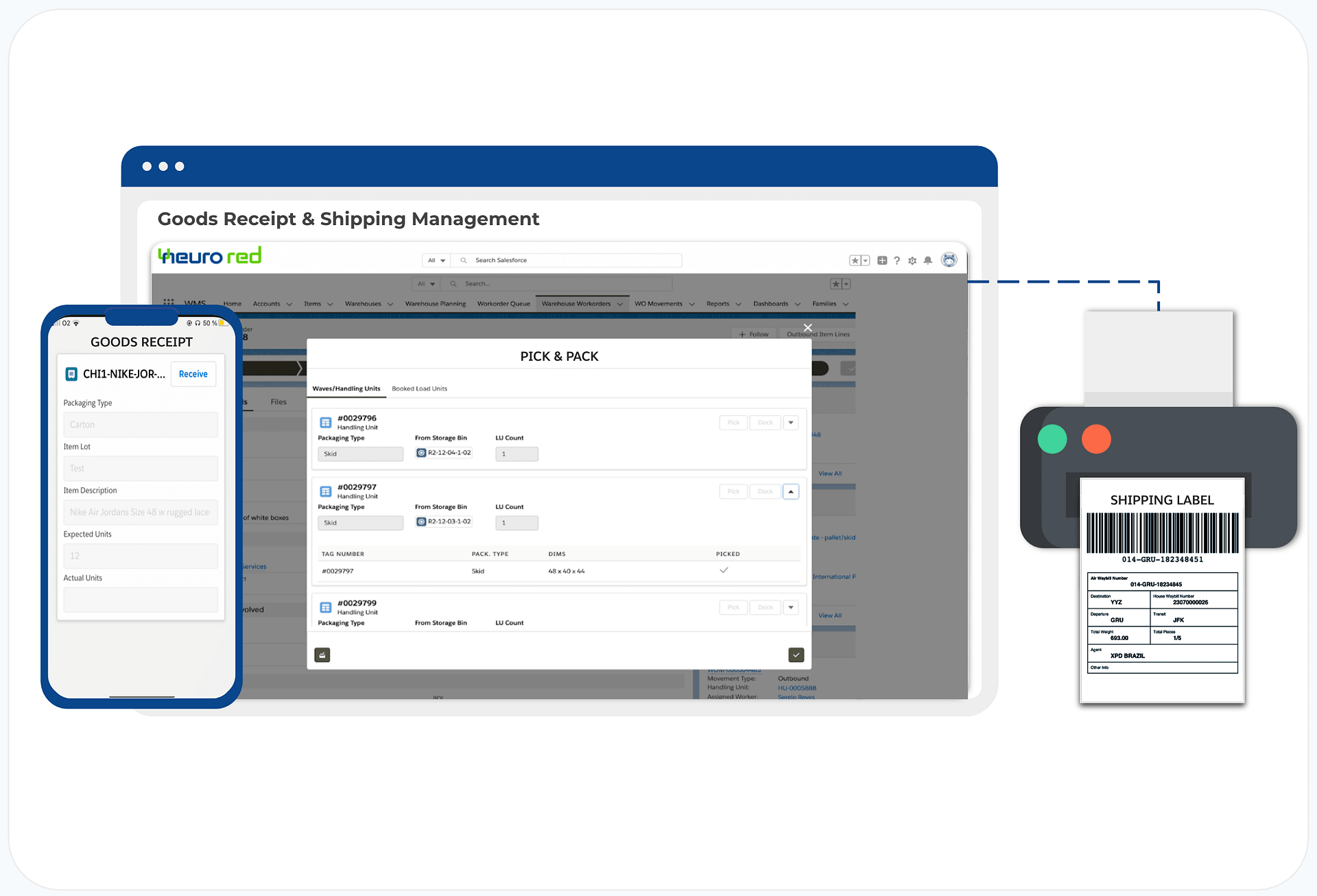
Task: Open the Setup gear icon
Action: pyautogui.click(x=912, y=261)
